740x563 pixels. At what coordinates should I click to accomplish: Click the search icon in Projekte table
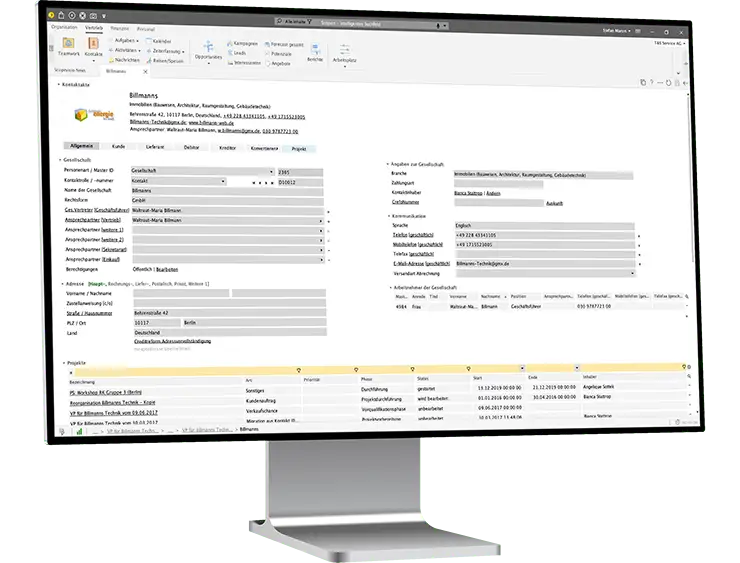689,376
